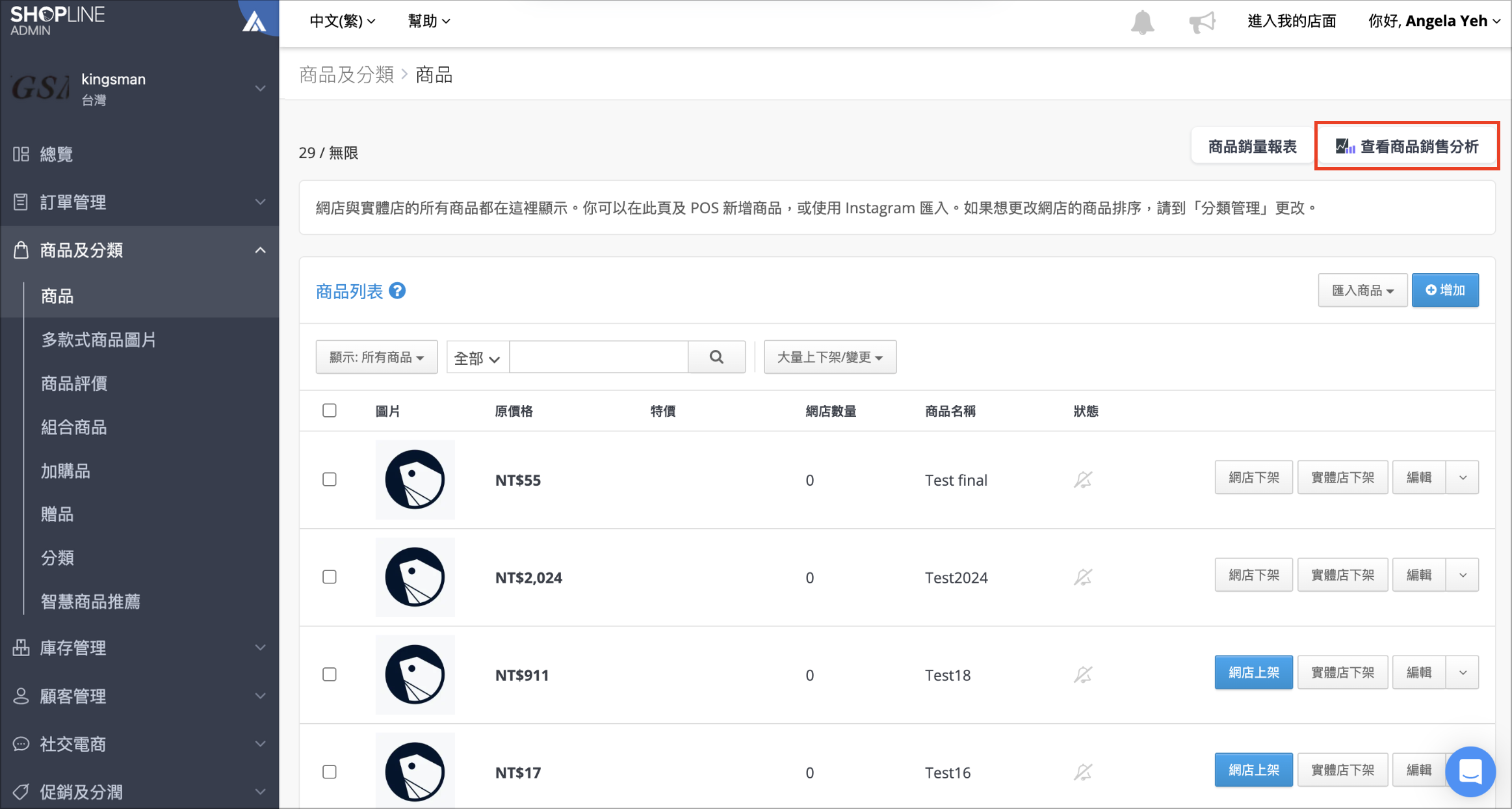Collapse 商品及分類 menu
Image resolution: width=1512 pixels, height=809 pixels.
click(x=140, y=250)
